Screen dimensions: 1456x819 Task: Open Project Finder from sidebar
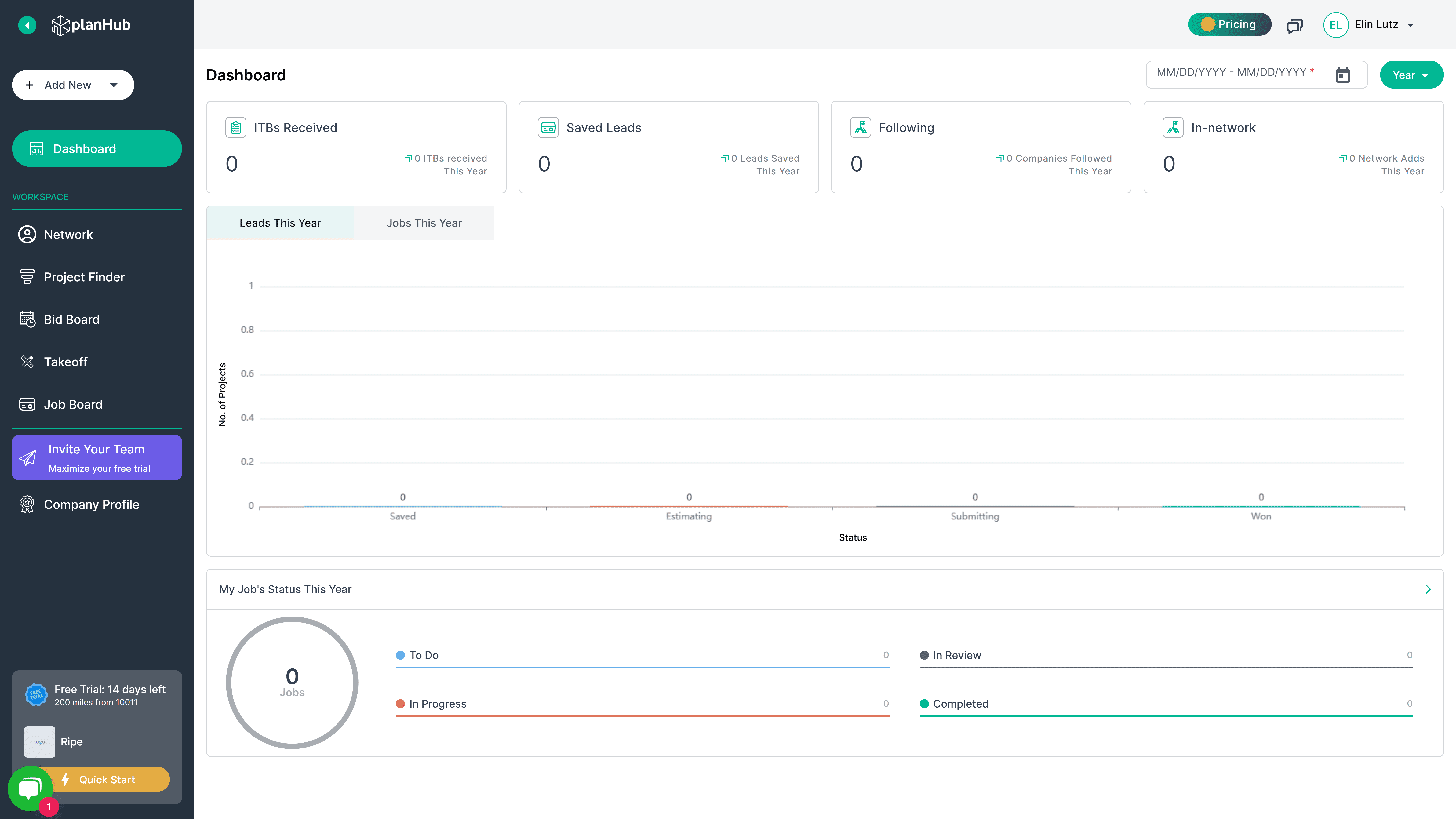pos(97,277)
